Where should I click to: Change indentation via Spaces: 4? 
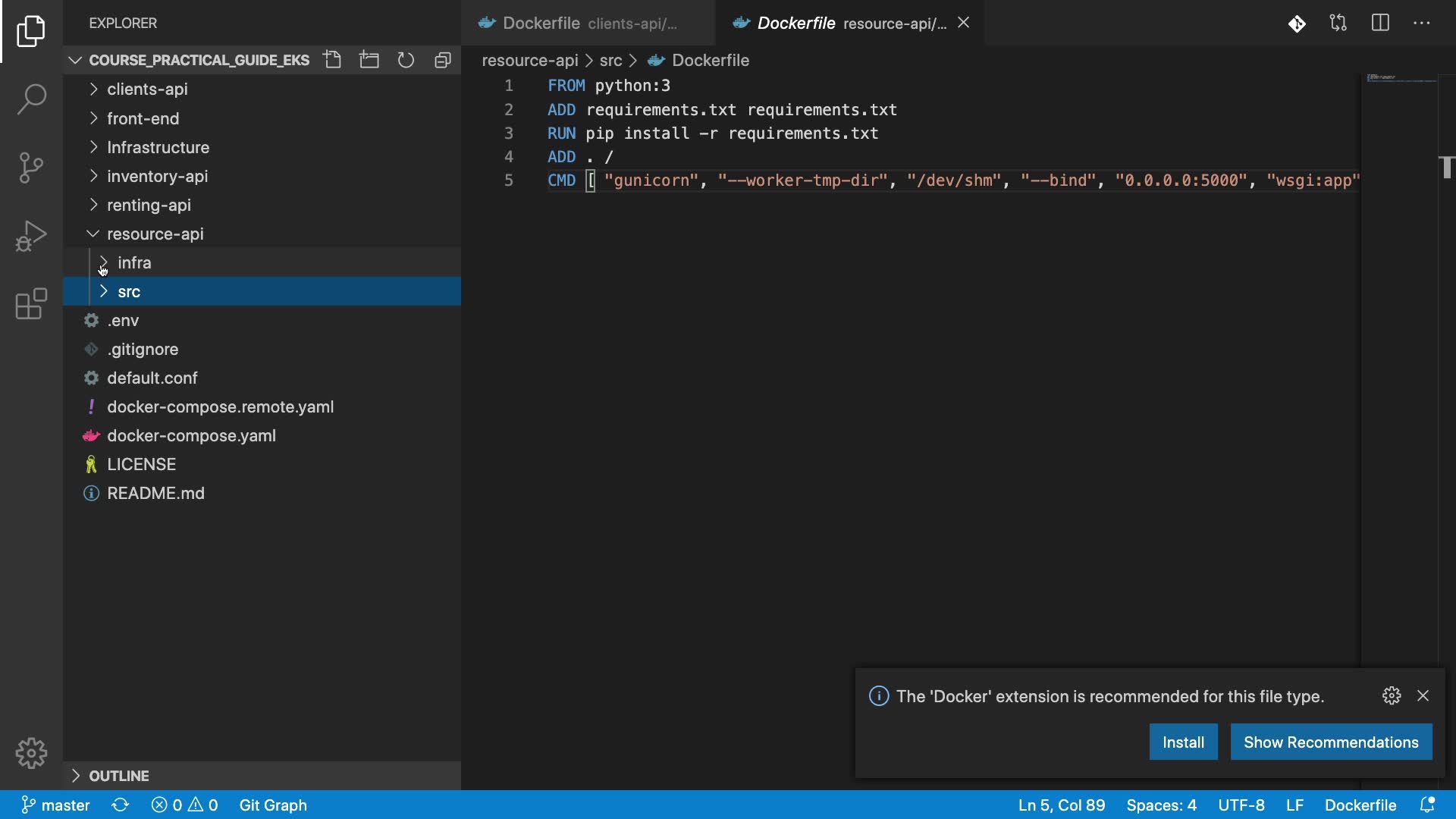(x=1161, y=805)
